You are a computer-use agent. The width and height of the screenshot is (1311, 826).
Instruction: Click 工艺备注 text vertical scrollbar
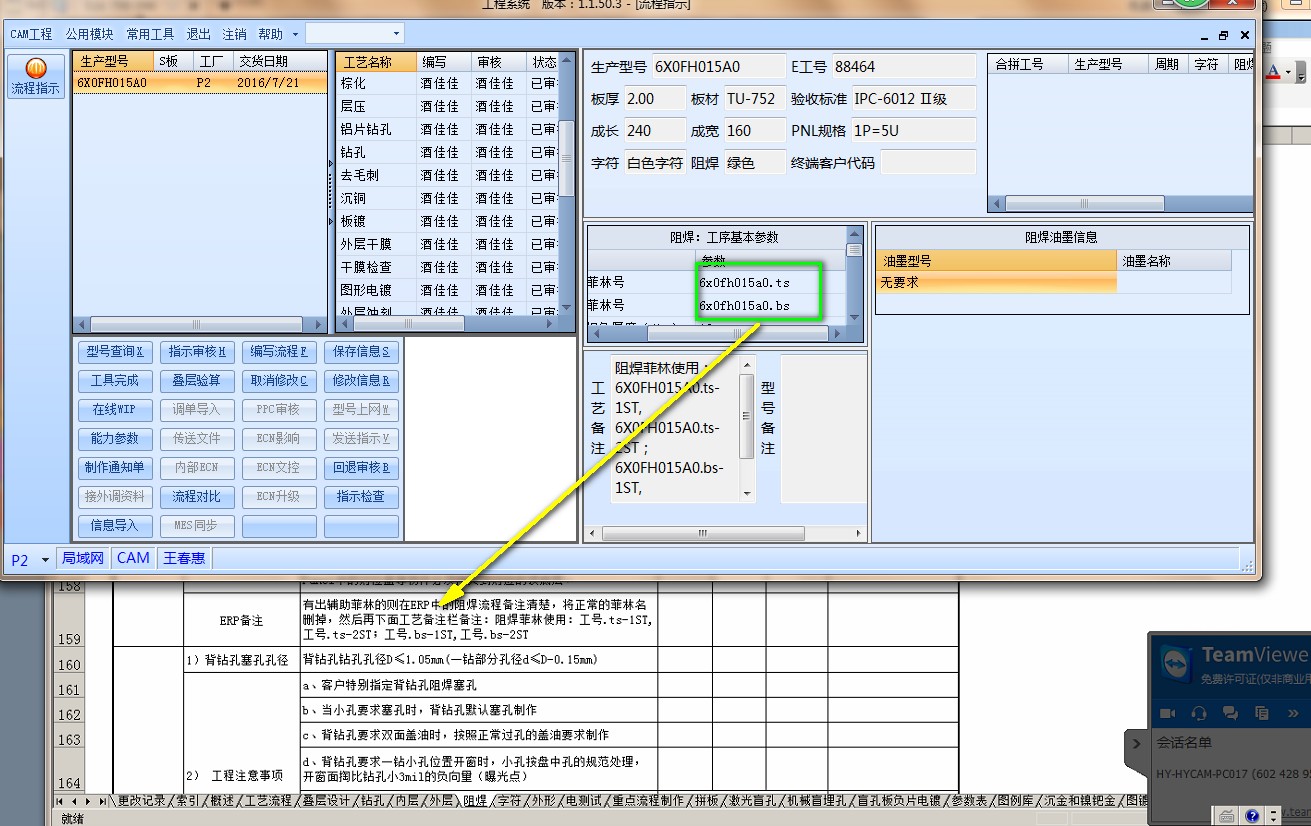(x=746, y=430)
